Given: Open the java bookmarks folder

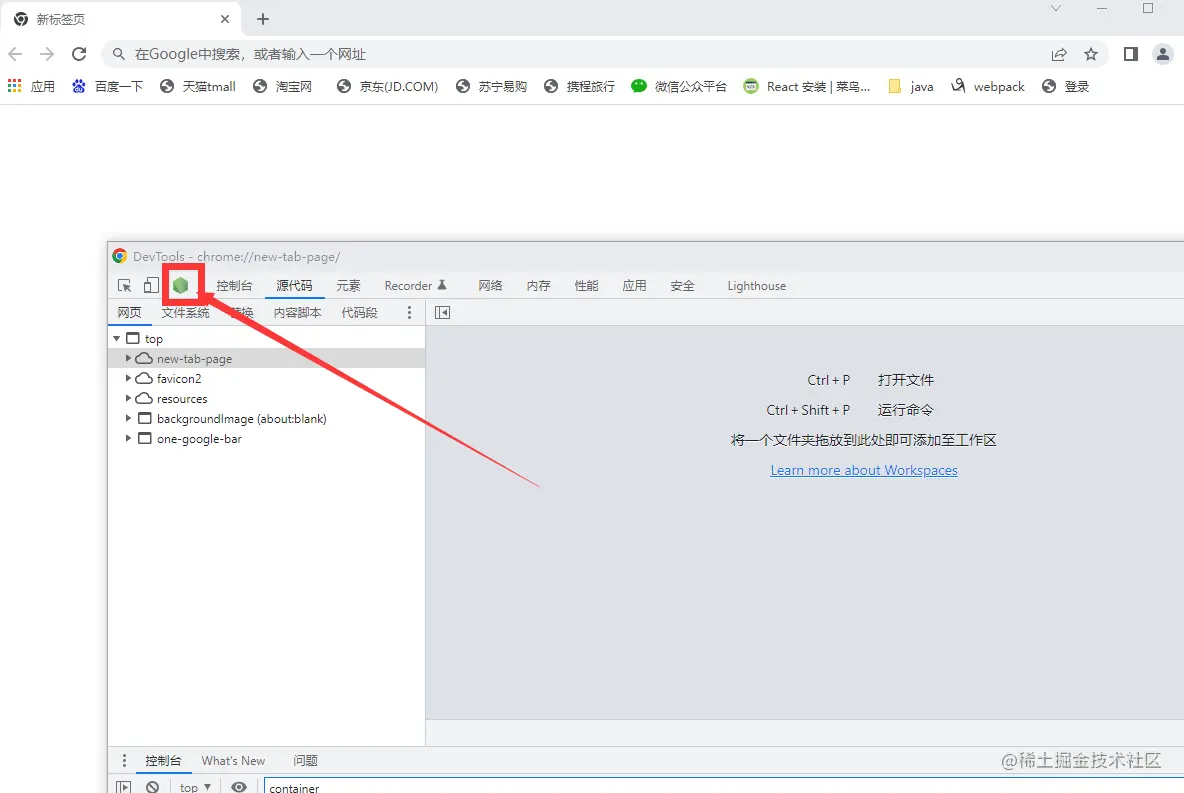Looking at the screenshot, I should coord(911,86).
